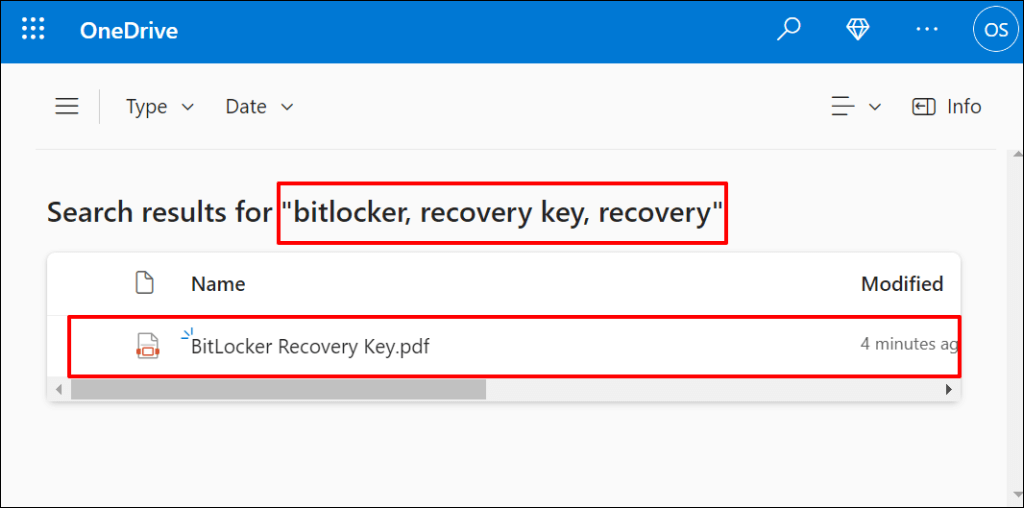The height and width of the screenshot is (508, 1024).
Task: Expand the Date filter dropdown
Action: [259, 107]
